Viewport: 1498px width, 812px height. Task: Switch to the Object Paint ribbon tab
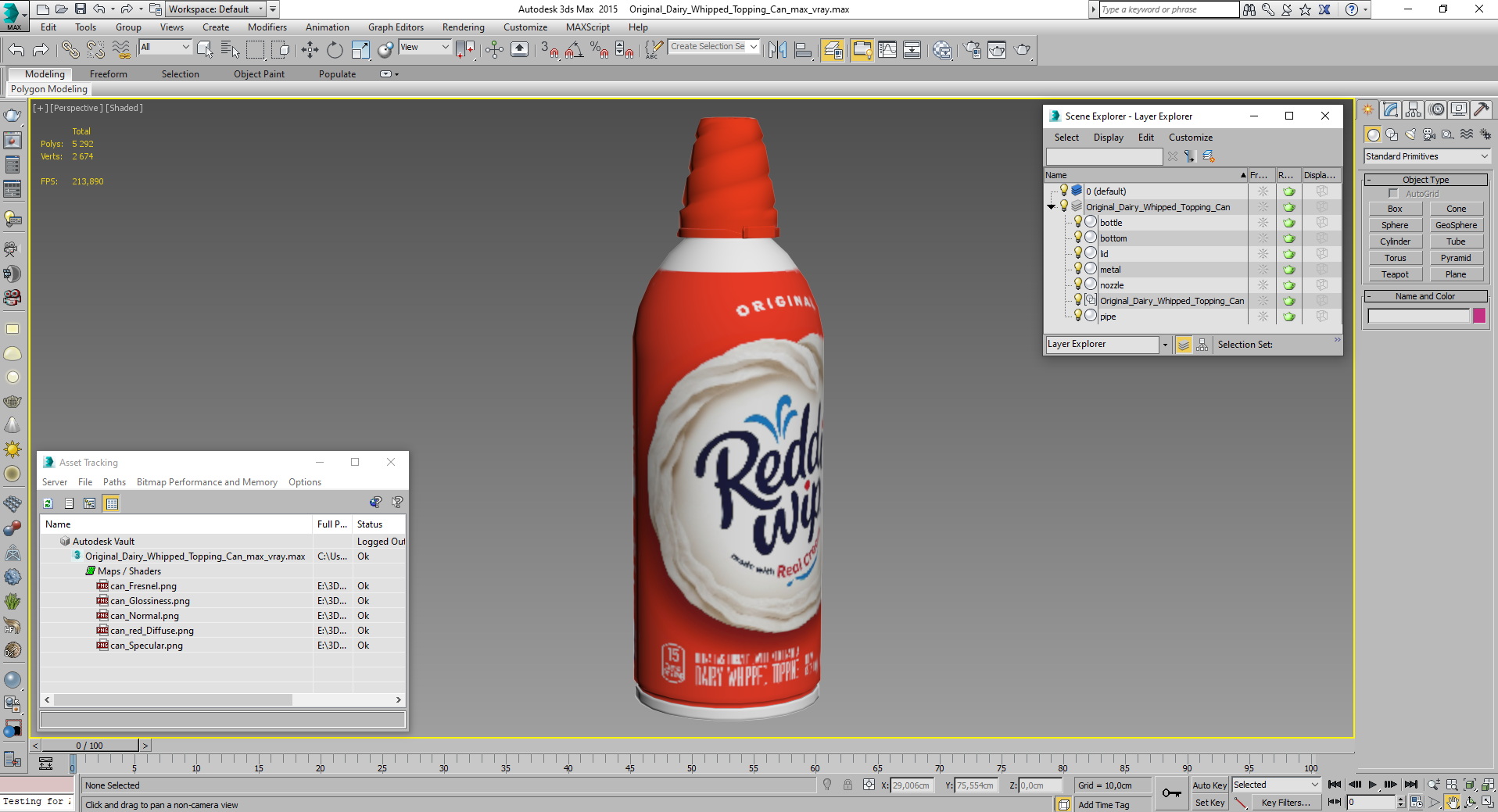[259, 74]
